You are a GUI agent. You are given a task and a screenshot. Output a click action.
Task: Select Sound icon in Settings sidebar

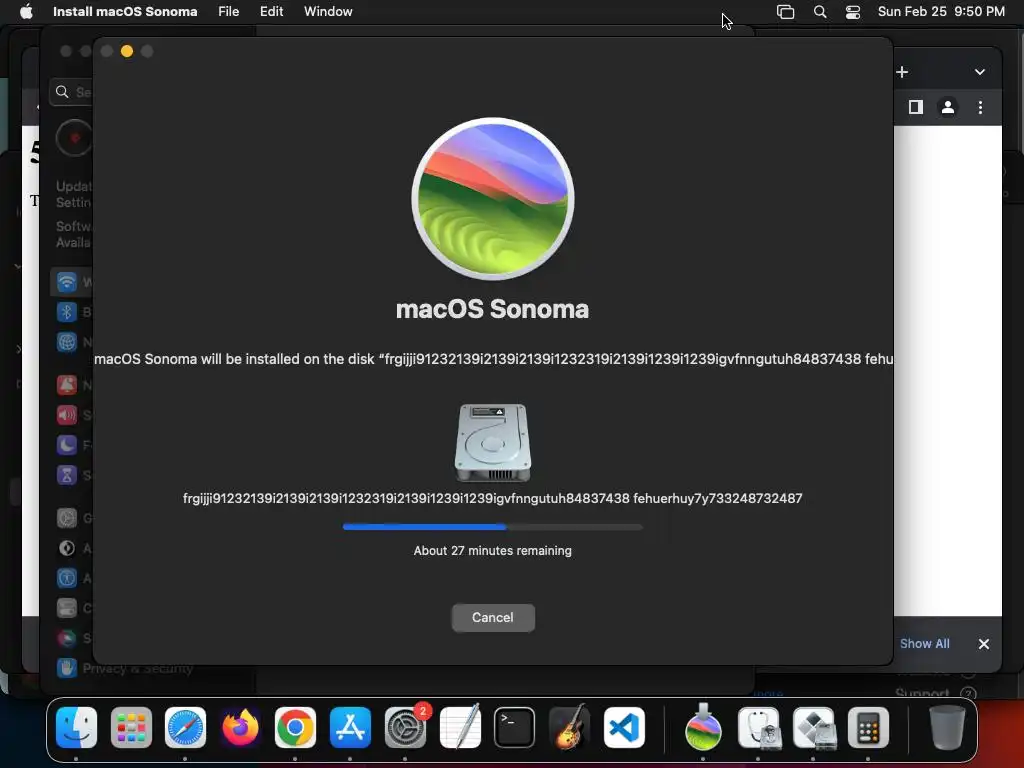[67, 415]
